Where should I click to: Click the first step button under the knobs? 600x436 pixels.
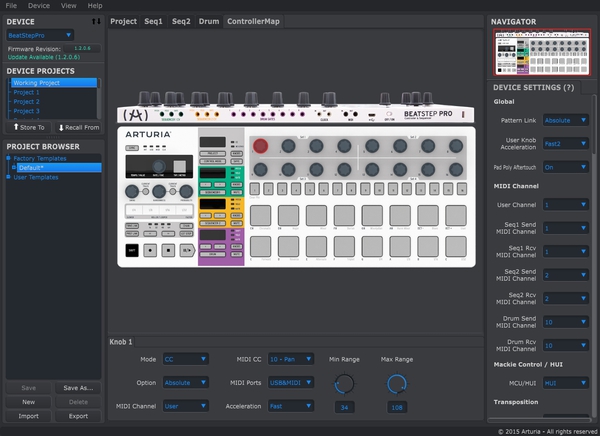click(x=255, y=188)
